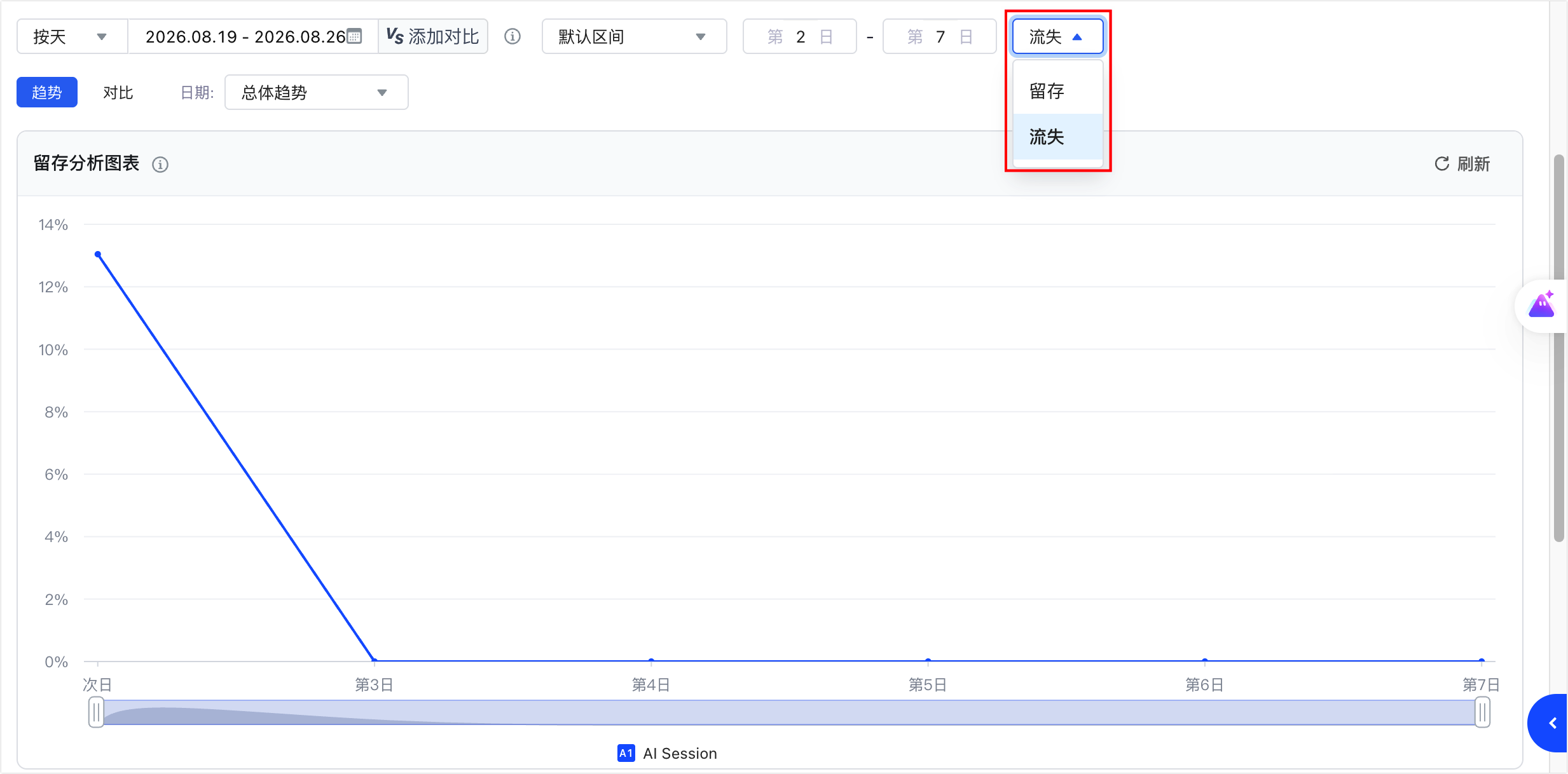Open the calendar icon in date range
The height and width of the screenshot is (774, 1568).
(354, 36)
